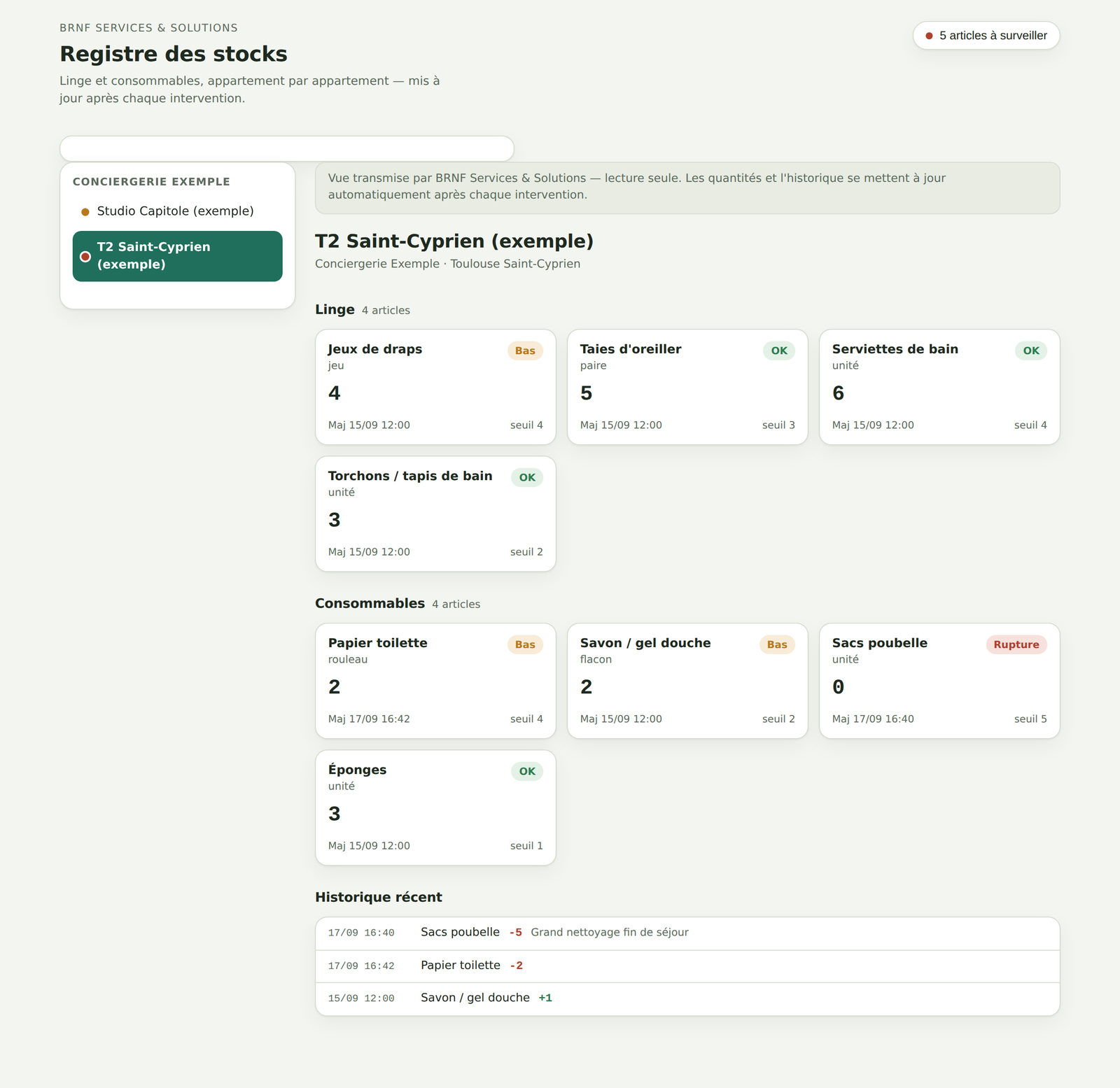Click the red dot beside T2 Saint-Cyprien
1120x1088 pixels.
point(85,257)
